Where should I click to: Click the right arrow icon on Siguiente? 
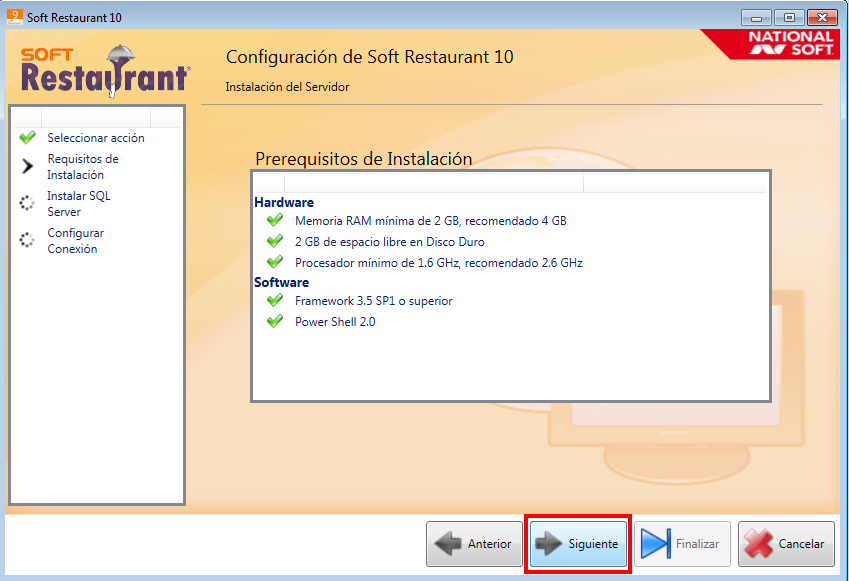548,544
